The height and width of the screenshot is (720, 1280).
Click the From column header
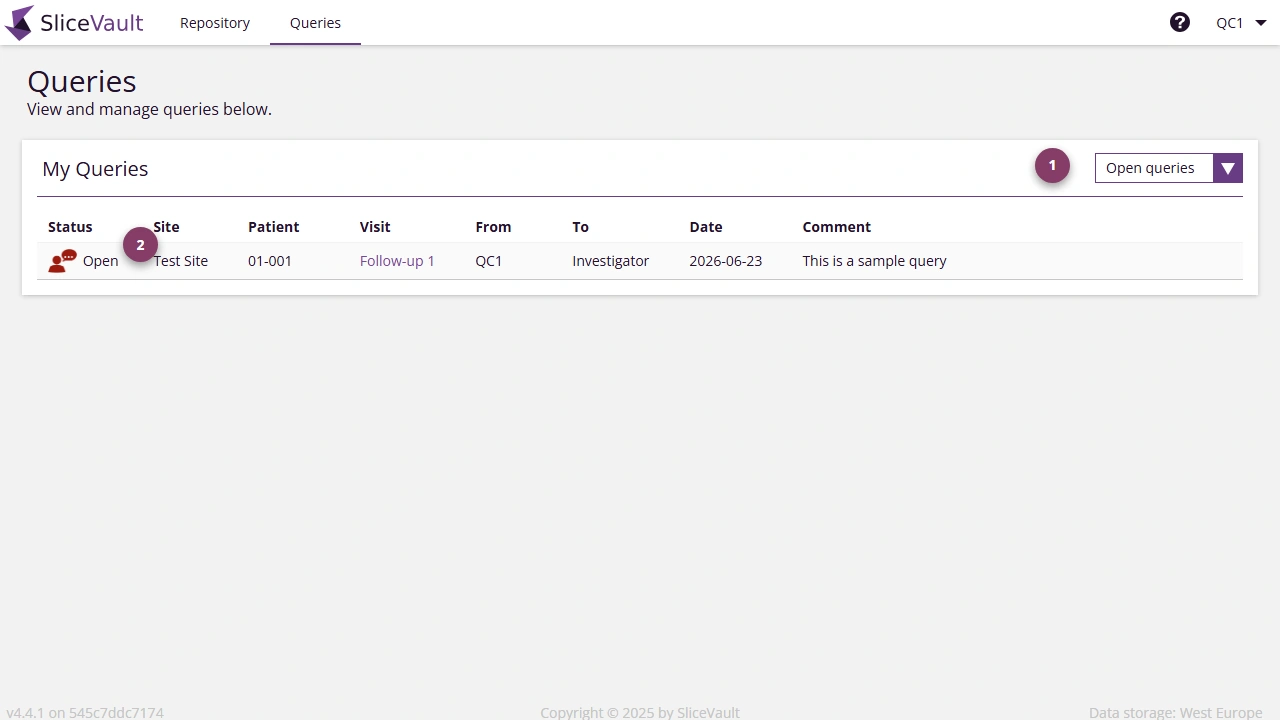click(x=493, y=227)
